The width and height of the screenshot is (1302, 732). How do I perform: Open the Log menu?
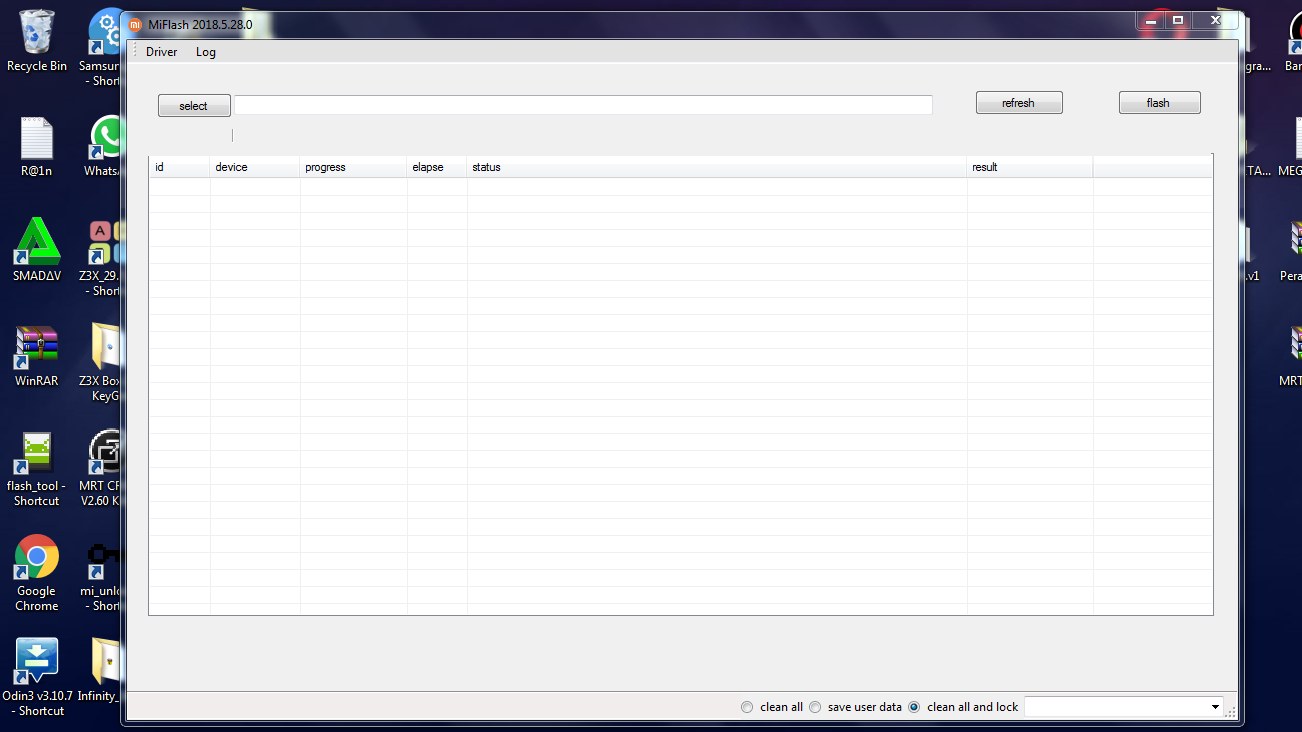206,52
